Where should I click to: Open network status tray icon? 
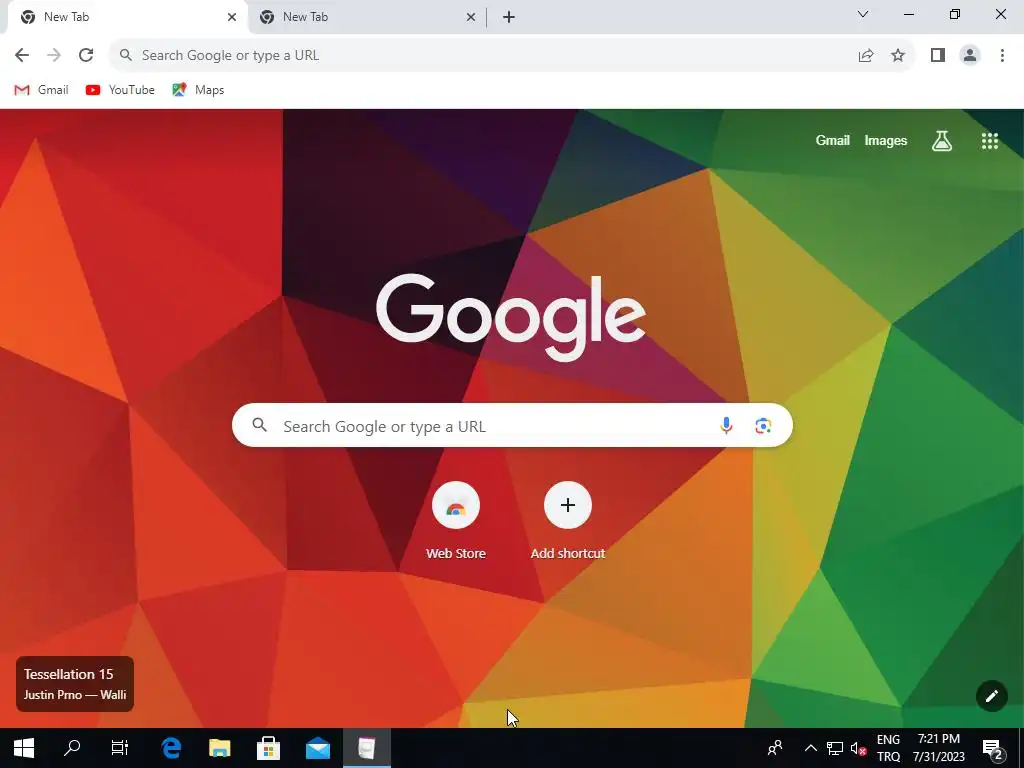(x=835, y=748)
